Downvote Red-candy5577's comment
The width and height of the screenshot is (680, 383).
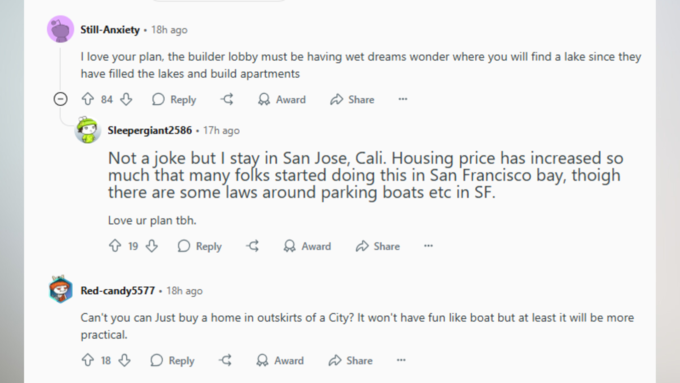tap(125, 360)
